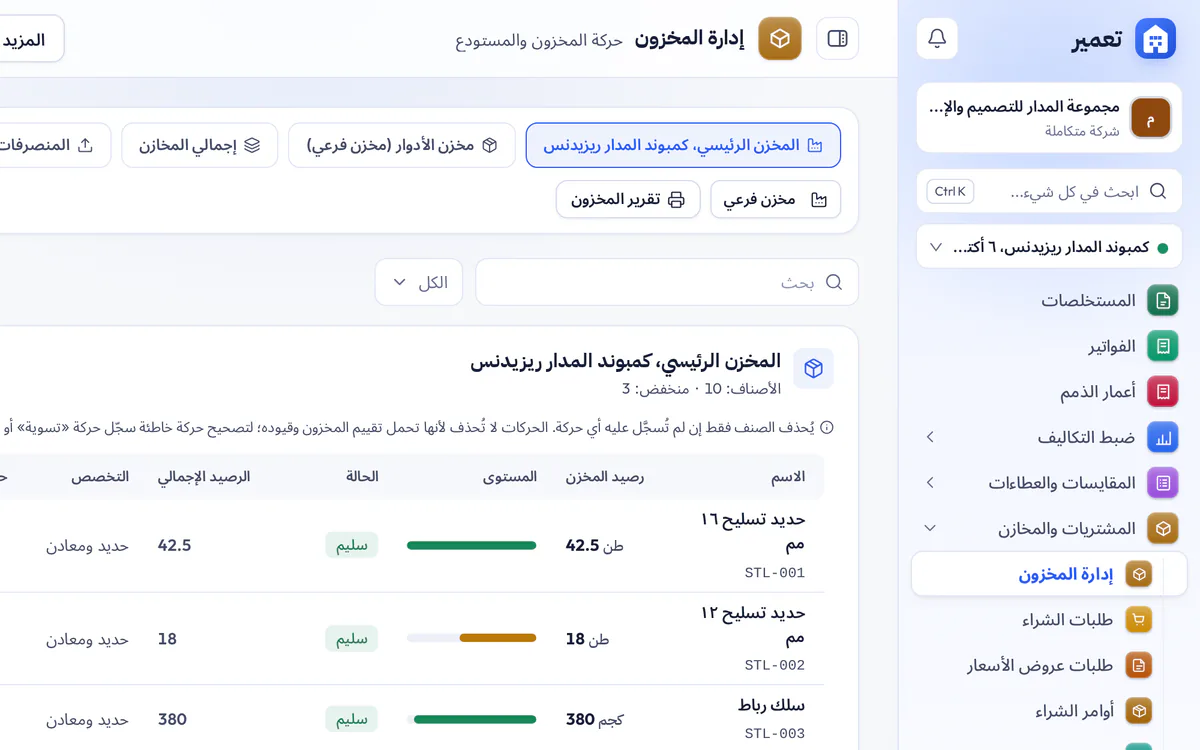Viewport: 1200px width, 750px height.
Task: Open the الكل filter dropdown
Action: pyautogui.click(x=419, y=282)
